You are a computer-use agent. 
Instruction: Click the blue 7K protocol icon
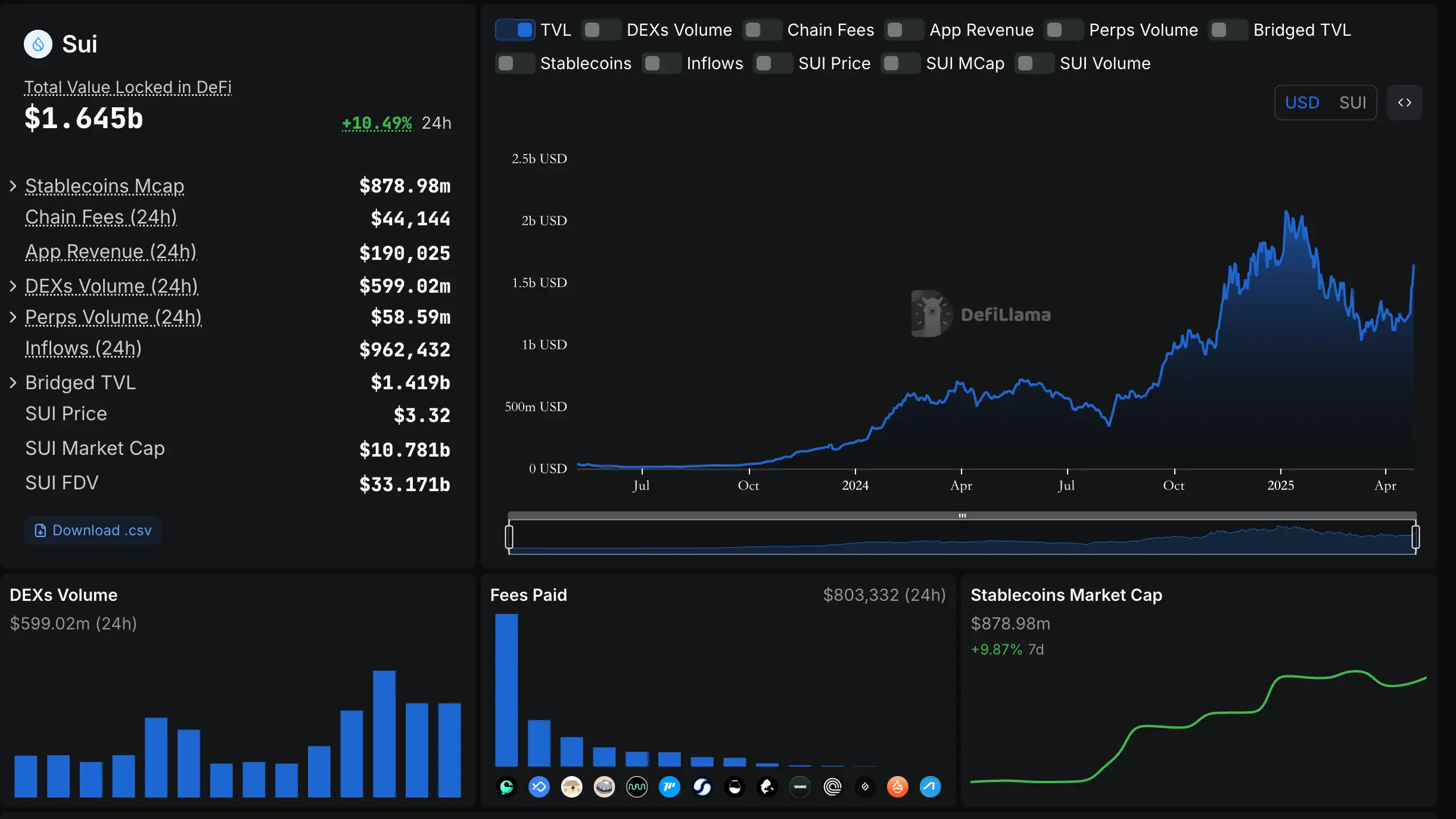pyautogui.click(x=670, y=787)
